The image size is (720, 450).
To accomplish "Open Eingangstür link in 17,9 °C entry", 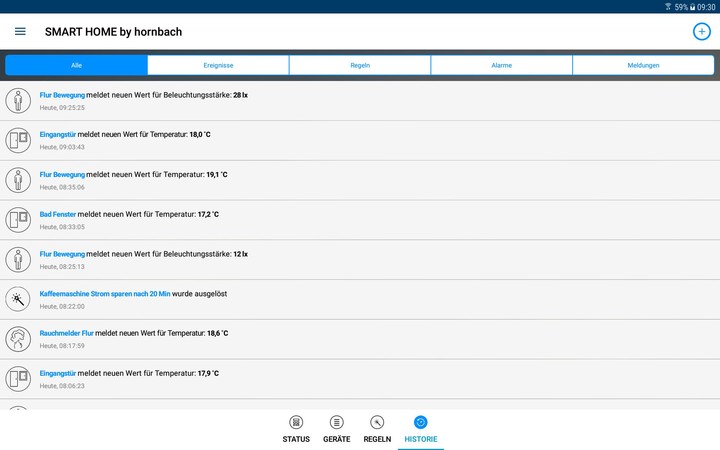I will click(x=57, y=373).
